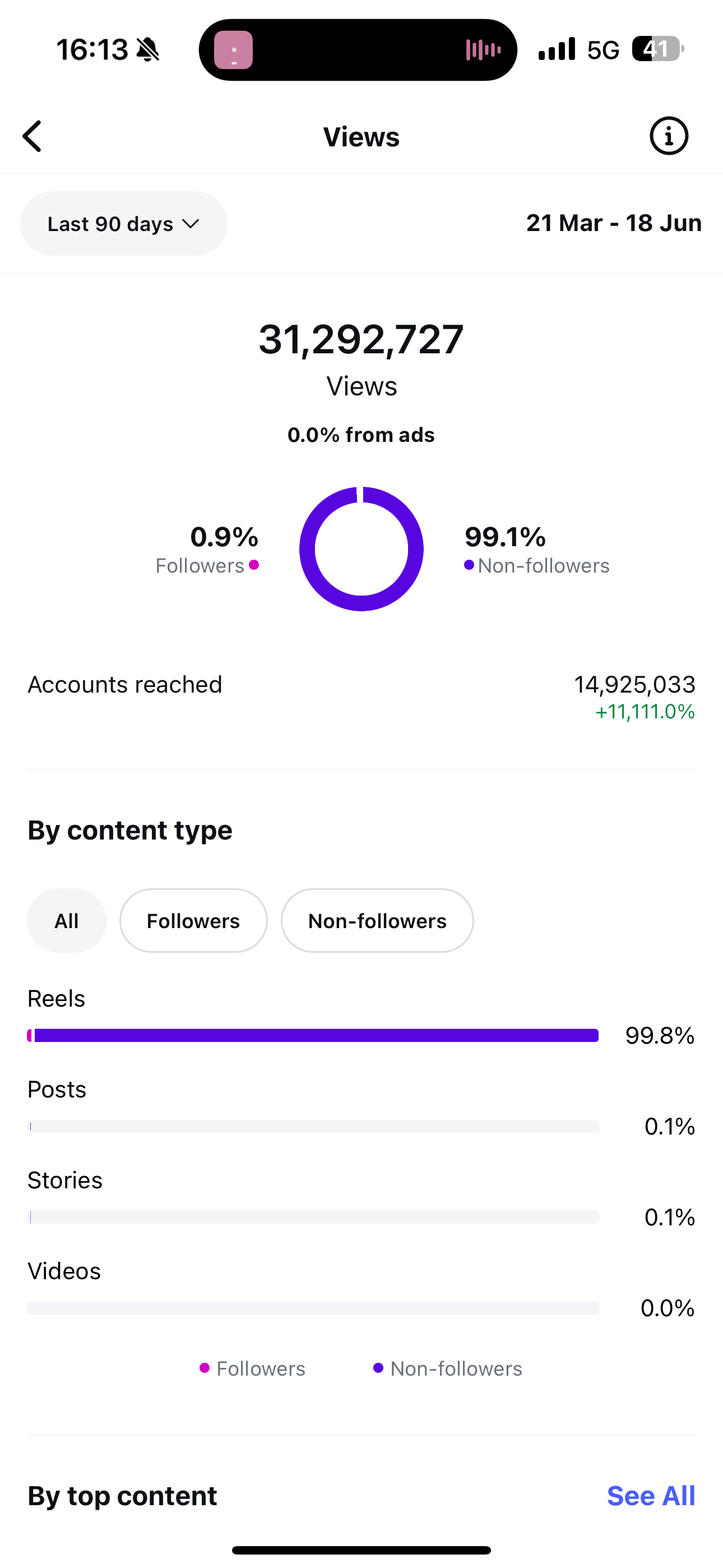
Task: Tap the Accounts reached value
Action: 634,685
